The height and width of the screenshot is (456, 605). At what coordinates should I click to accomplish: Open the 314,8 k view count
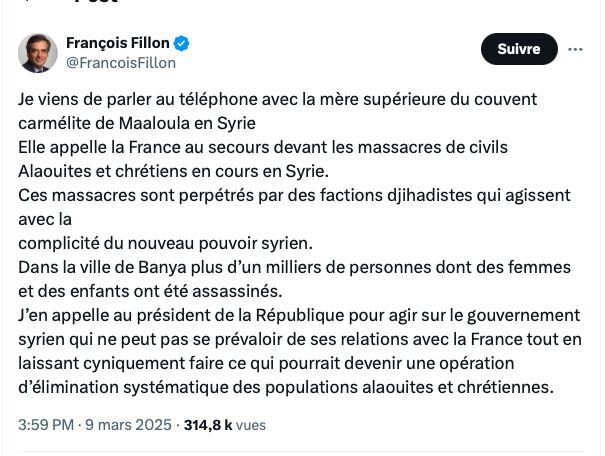[x=208, y=425]
